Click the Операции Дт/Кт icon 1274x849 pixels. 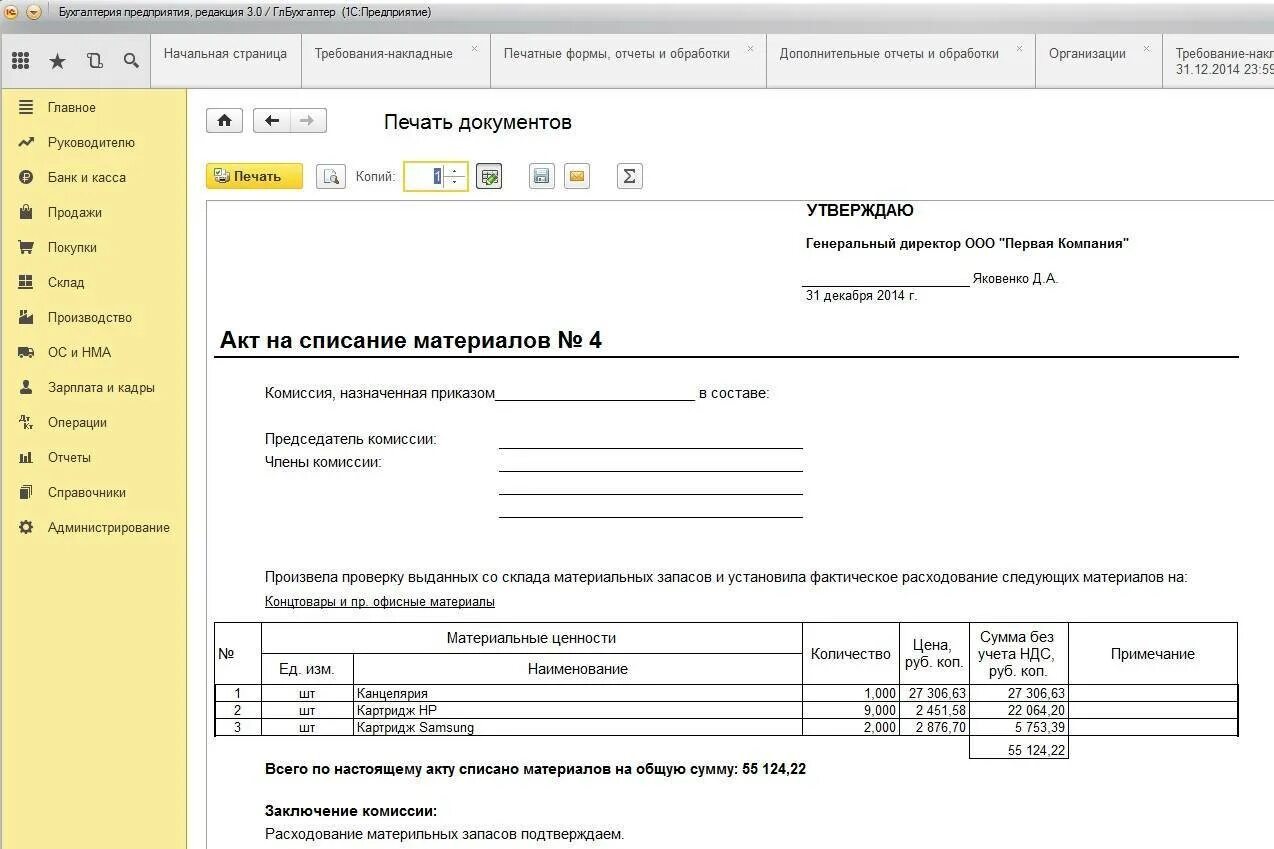(x=26, y=422)
